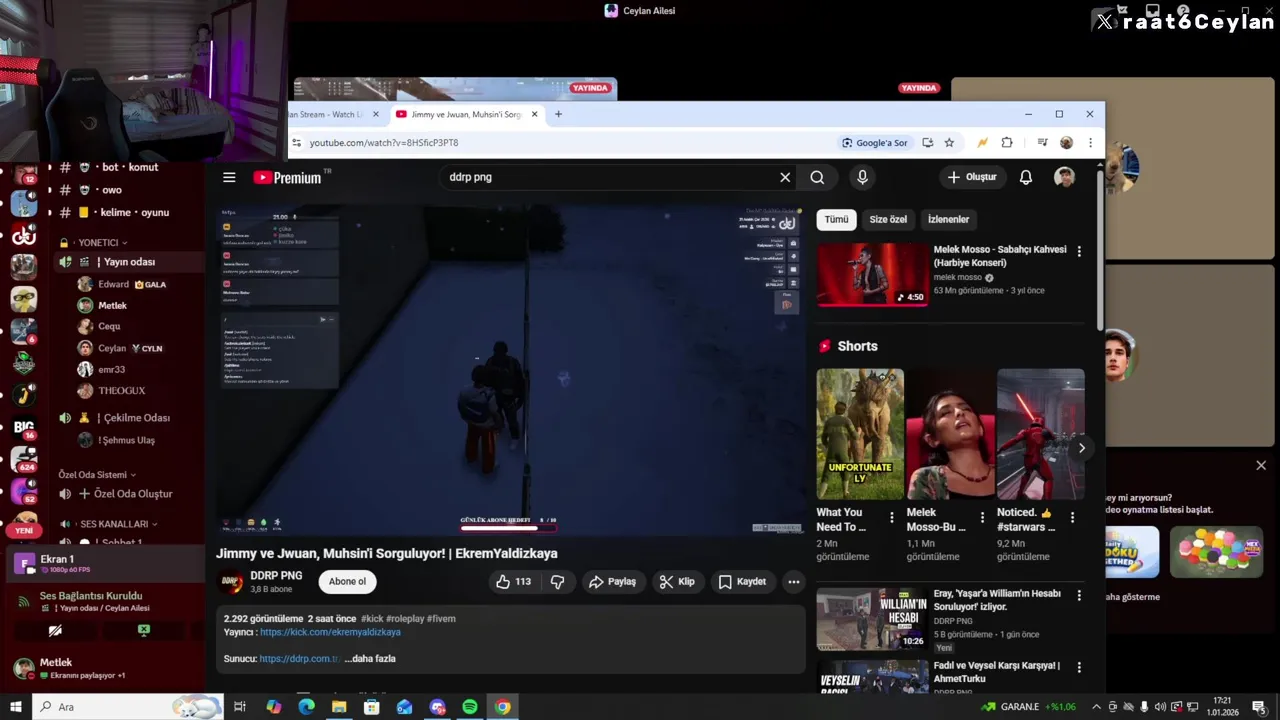Open the 'Noticed. #starwars' short thumbnail
1280x720 pixels.
tap(1041, 434)
